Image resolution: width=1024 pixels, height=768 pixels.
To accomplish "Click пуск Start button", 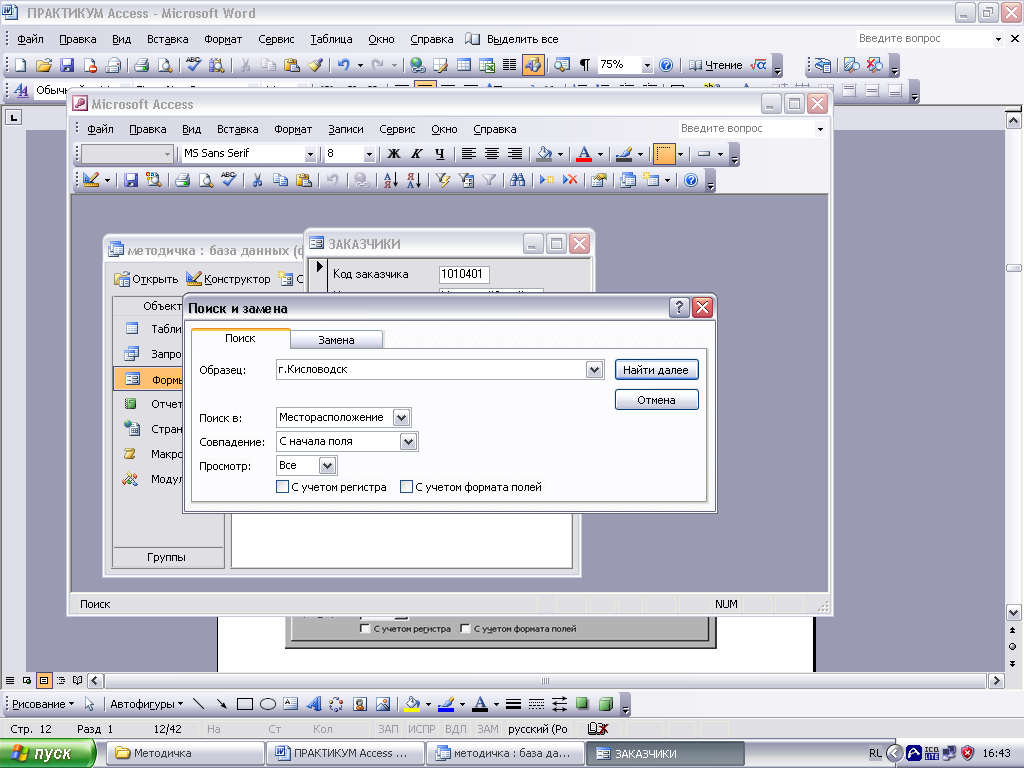I will click(x=48, y=754).
